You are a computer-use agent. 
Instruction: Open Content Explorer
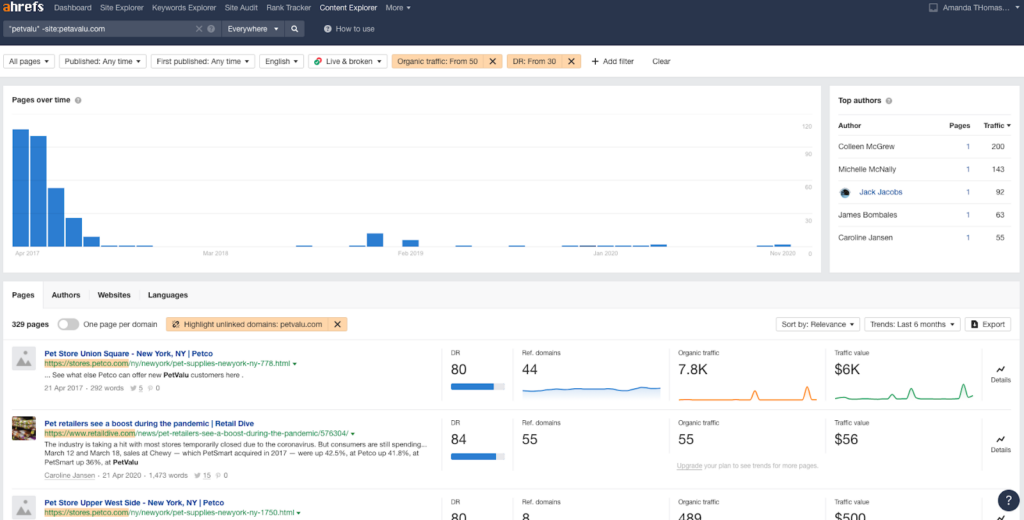tap(348, 8)
